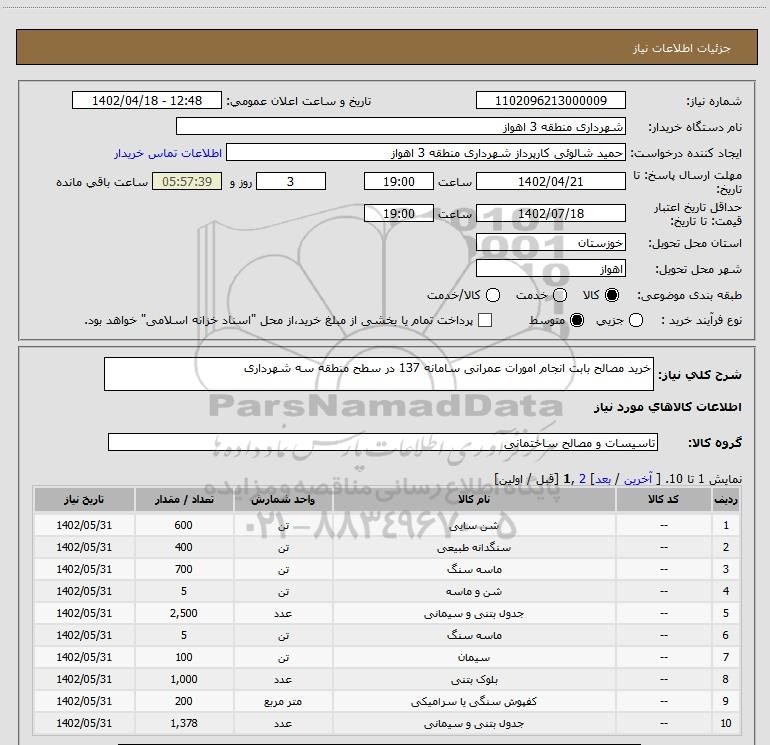770x745 pixels.
Task: Click the کد کالا column header
Action: (663, 499)
